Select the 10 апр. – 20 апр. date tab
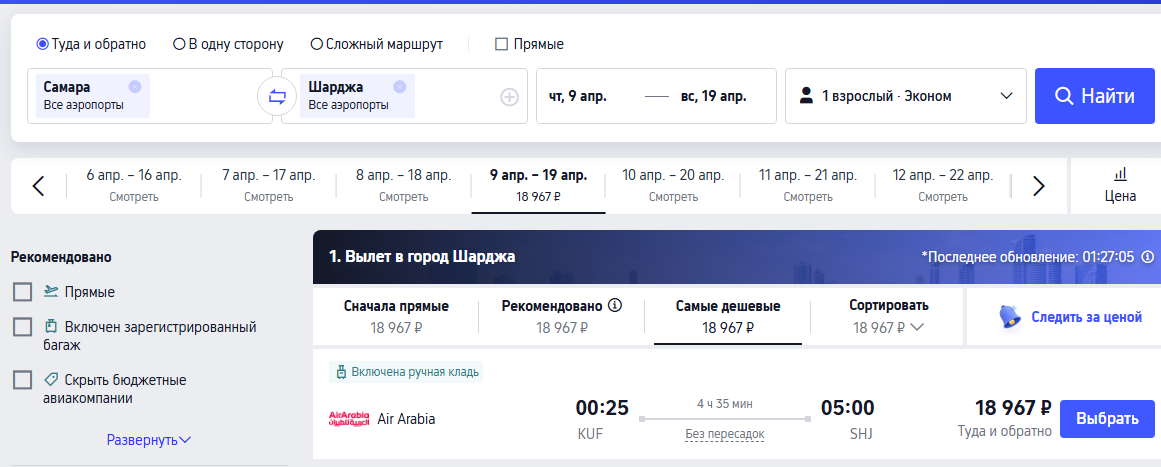Screen dimensions: 1161x467 (x=673, y=185)
